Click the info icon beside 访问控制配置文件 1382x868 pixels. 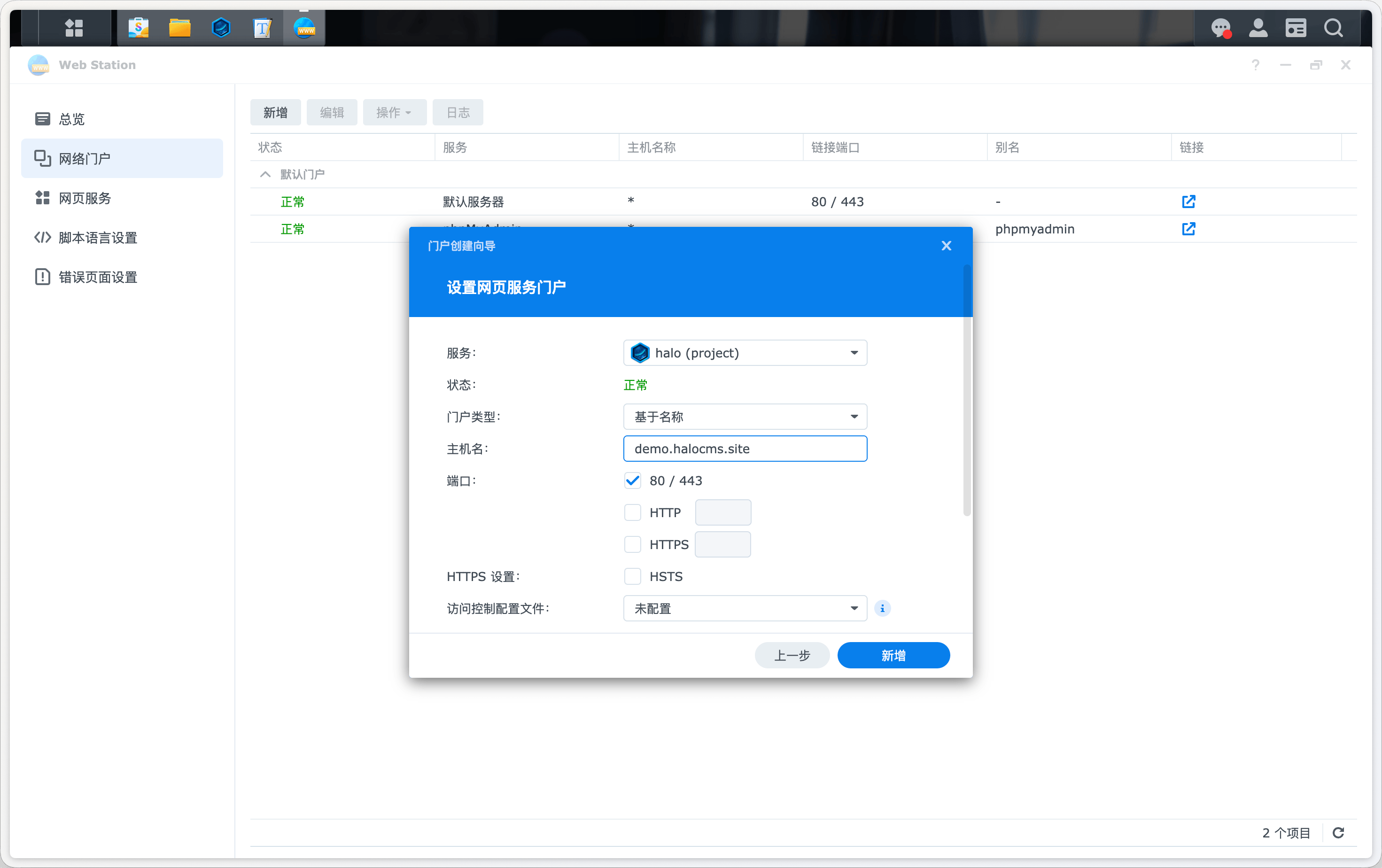[882, 608]
